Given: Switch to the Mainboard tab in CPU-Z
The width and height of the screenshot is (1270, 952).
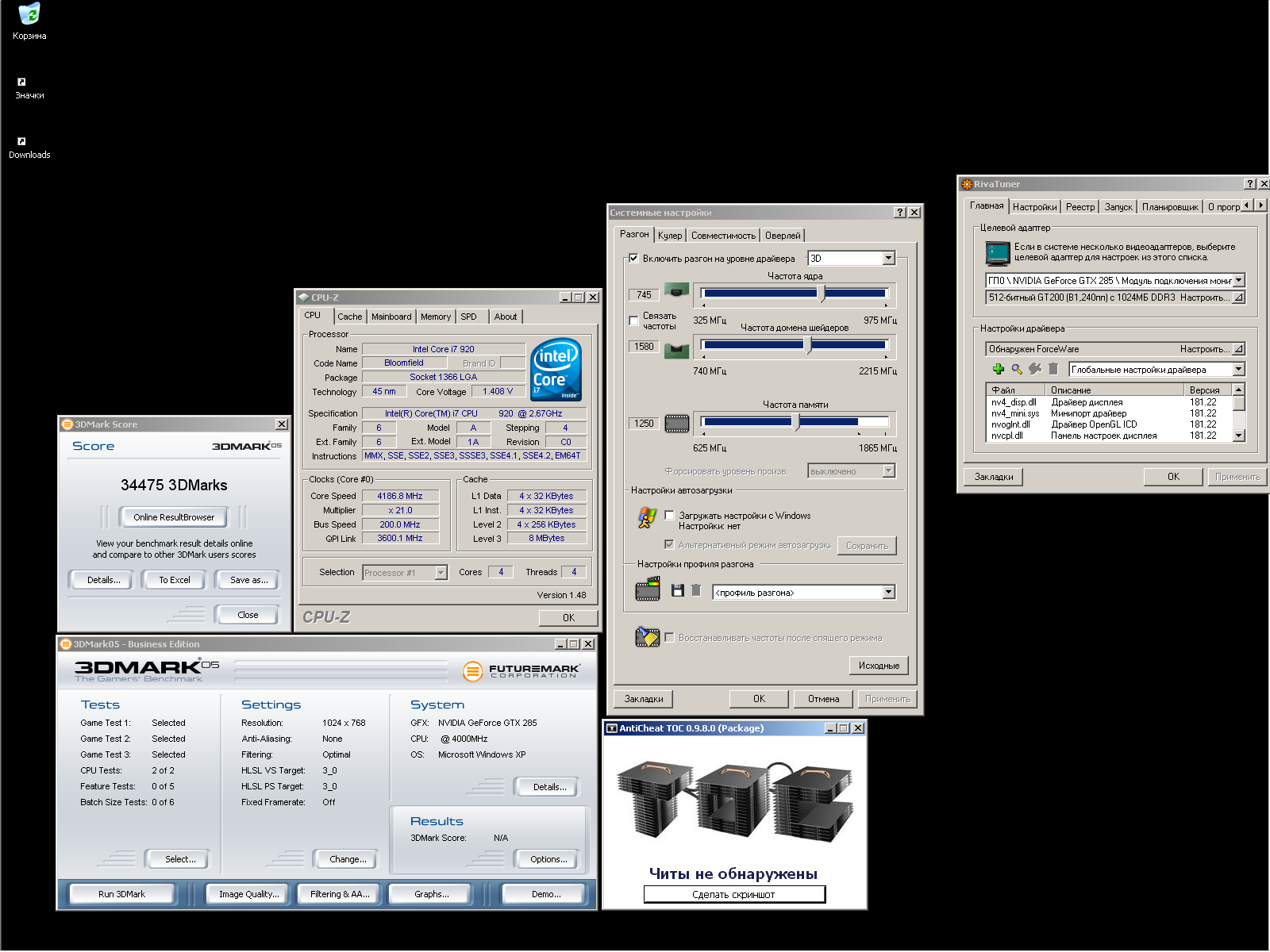Looking at the screenshot, I should click(391, 317).
